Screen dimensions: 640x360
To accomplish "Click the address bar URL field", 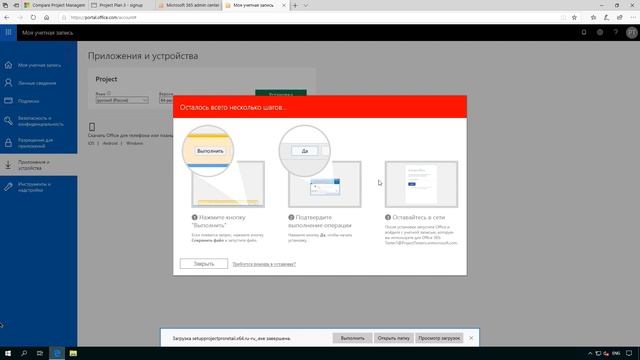I will click(x=310, y=18).
